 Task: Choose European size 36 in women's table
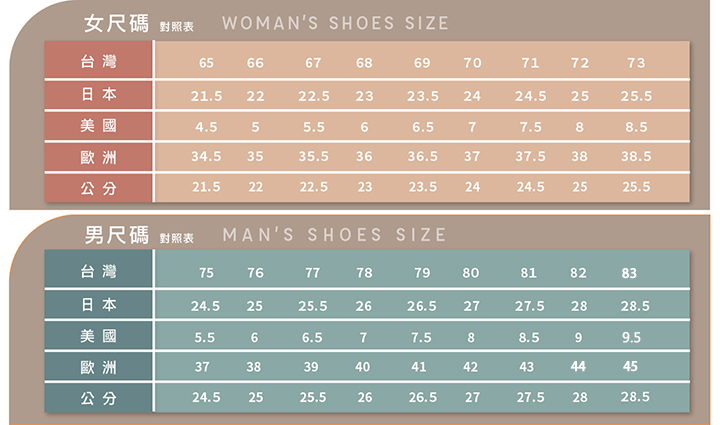tap(364, 157)
